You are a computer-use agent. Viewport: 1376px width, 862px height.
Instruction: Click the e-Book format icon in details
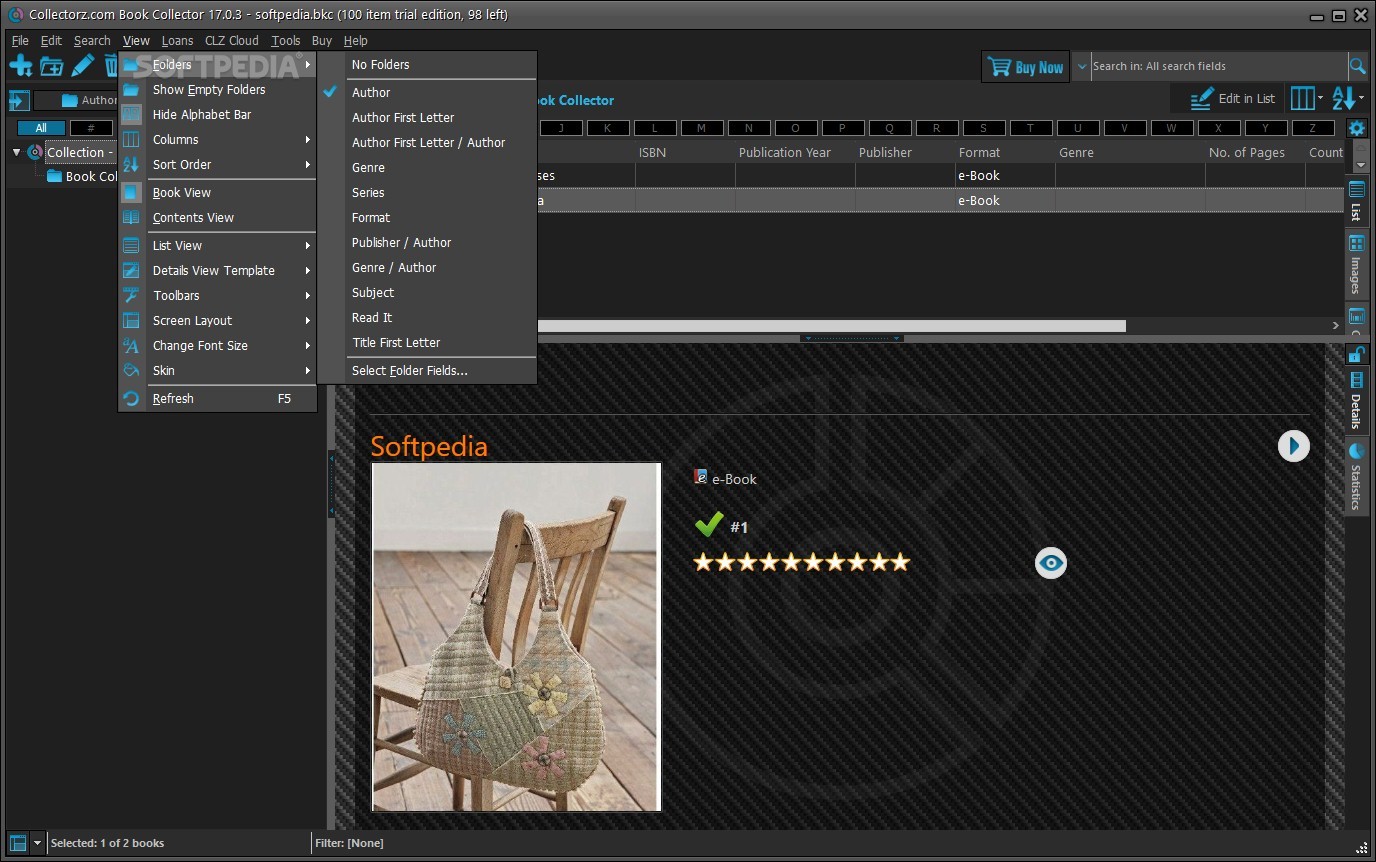pos(701,477)
